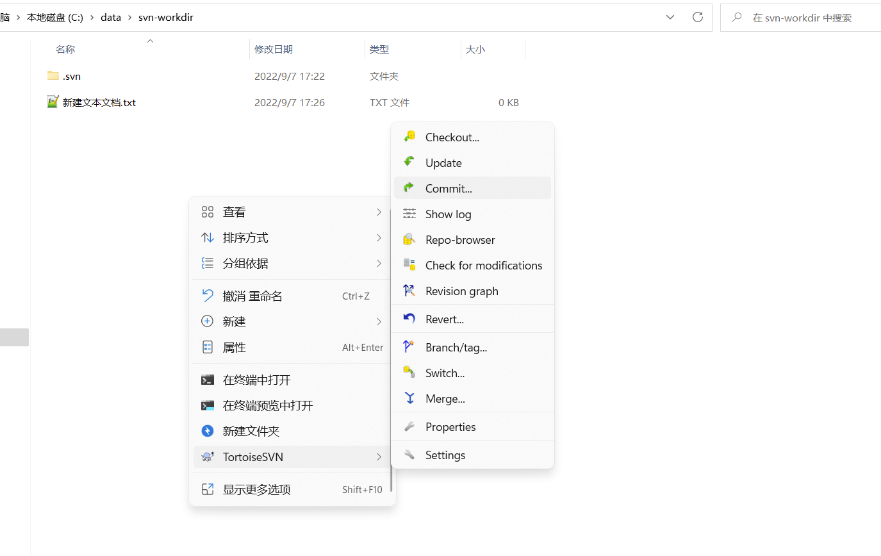Open the address bar history dropdown

coord(670,17)
